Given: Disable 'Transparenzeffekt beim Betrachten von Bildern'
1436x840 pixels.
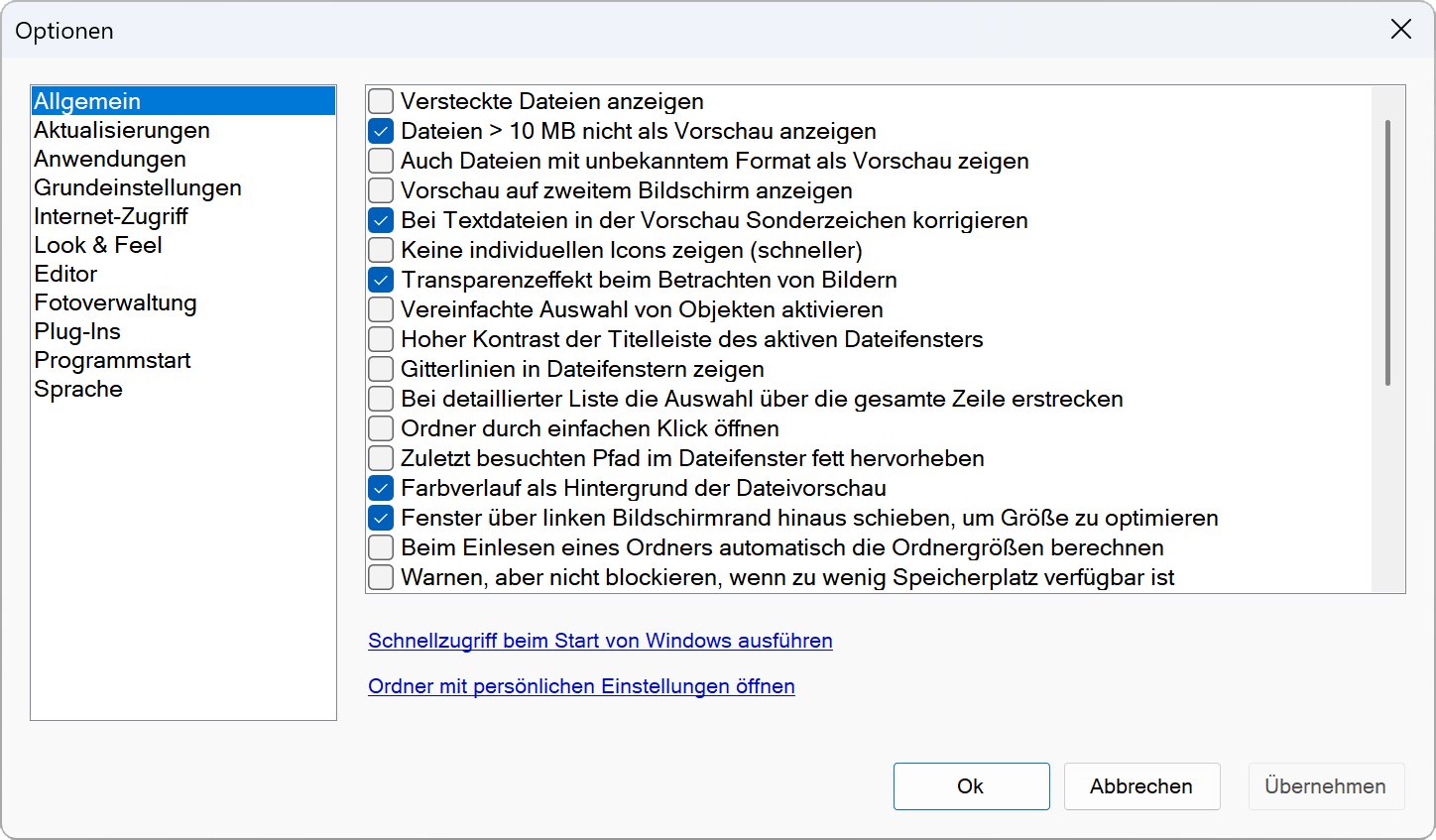Looking at the screenshot, I should pos(381,280).
